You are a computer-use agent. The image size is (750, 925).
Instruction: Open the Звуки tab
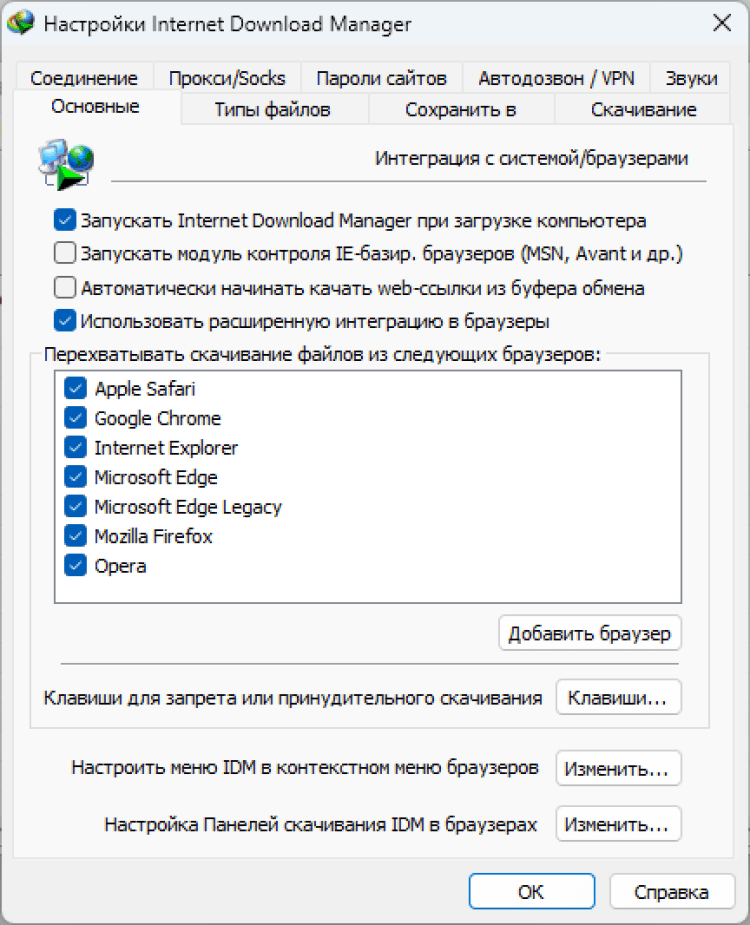[690, 78]
